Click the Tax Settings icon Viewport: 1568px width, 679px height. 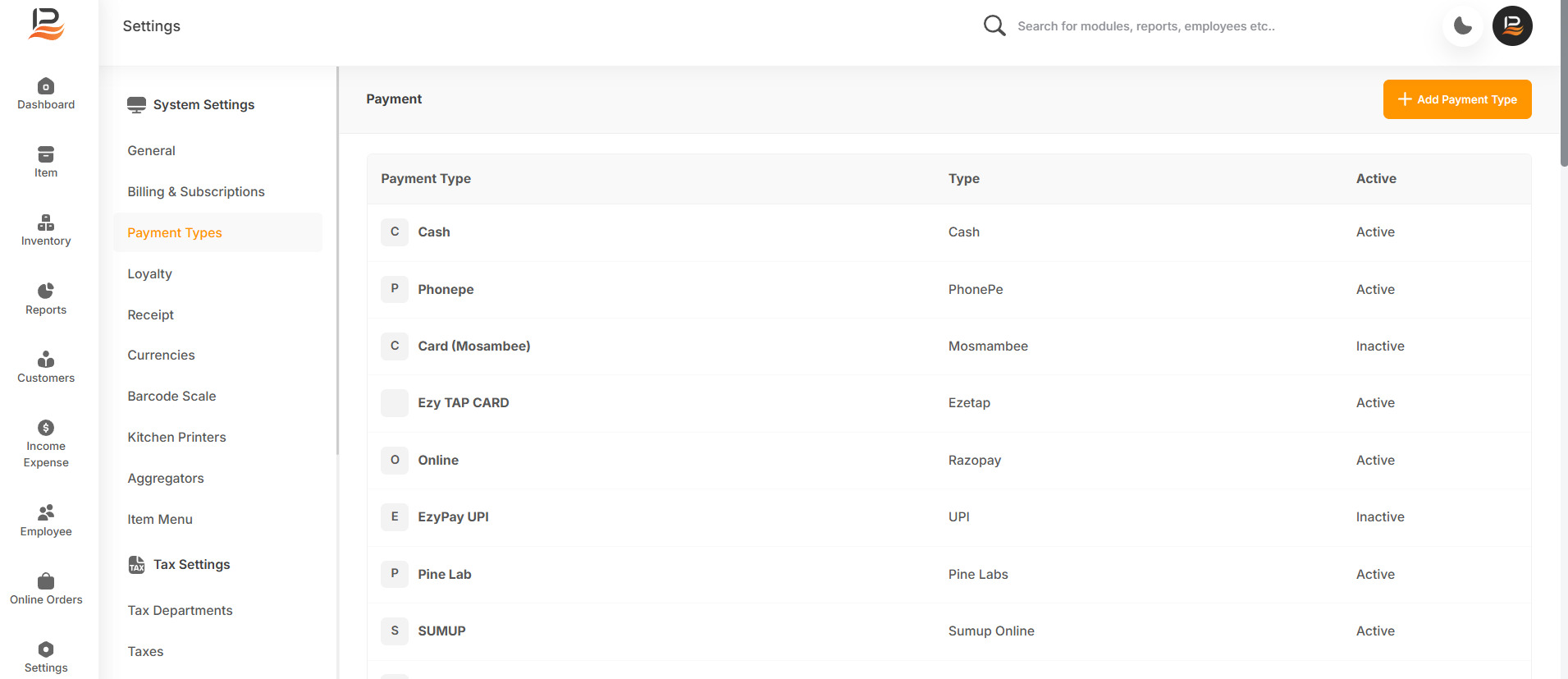136,565
